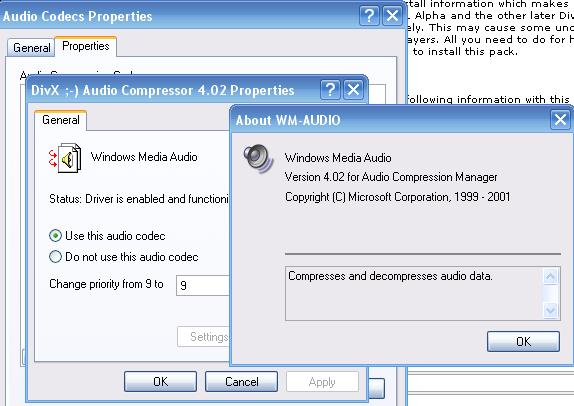Close the DivX Audio Compressor Properties window
The image size is (574, 406).
pyautogui.click(x=353, y=90)
